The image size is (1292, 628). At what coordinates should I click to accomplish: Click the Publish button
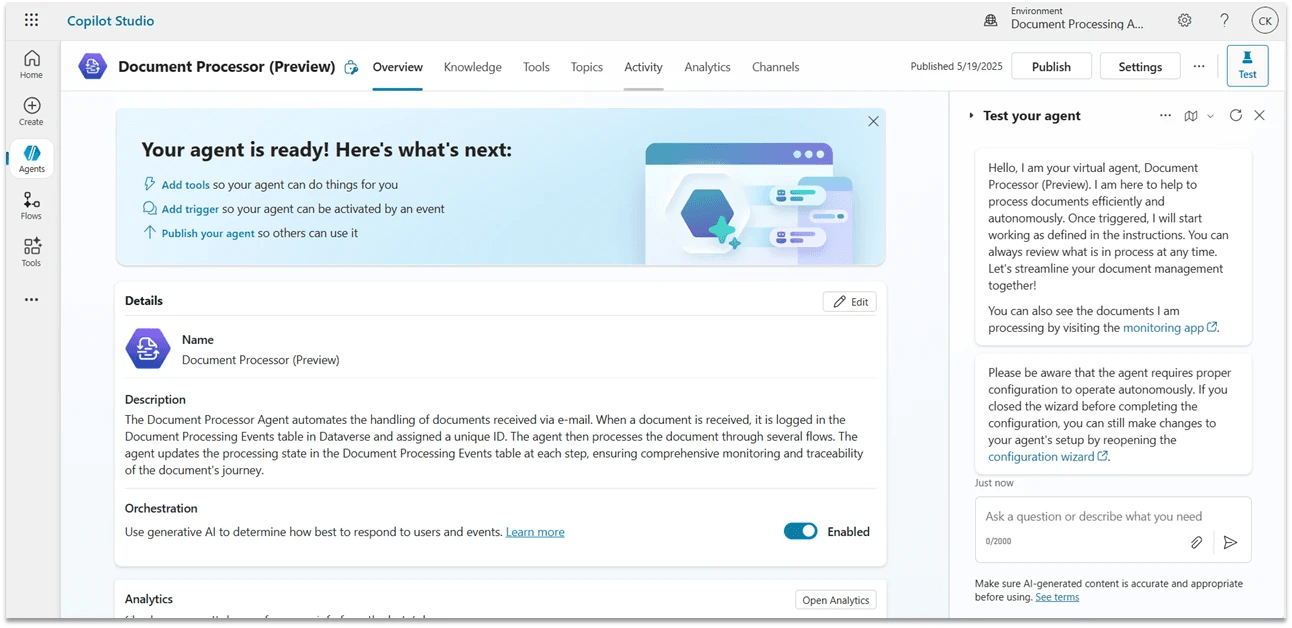1051,67
